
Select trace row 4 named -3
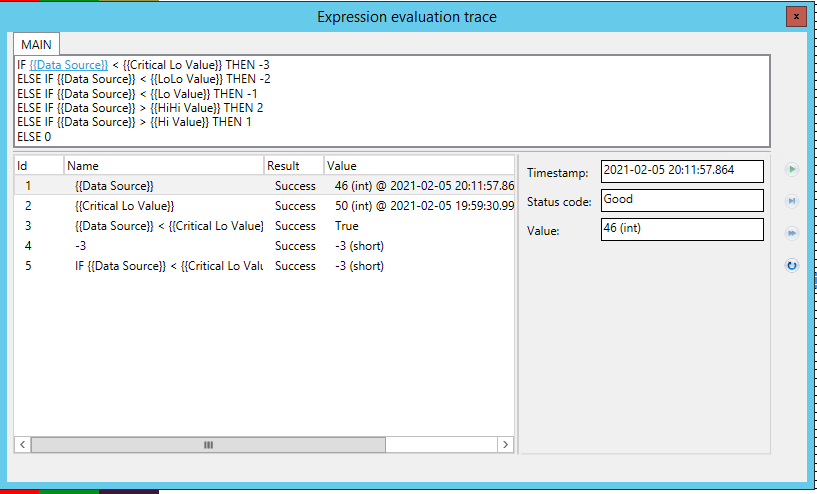(80, 246)
